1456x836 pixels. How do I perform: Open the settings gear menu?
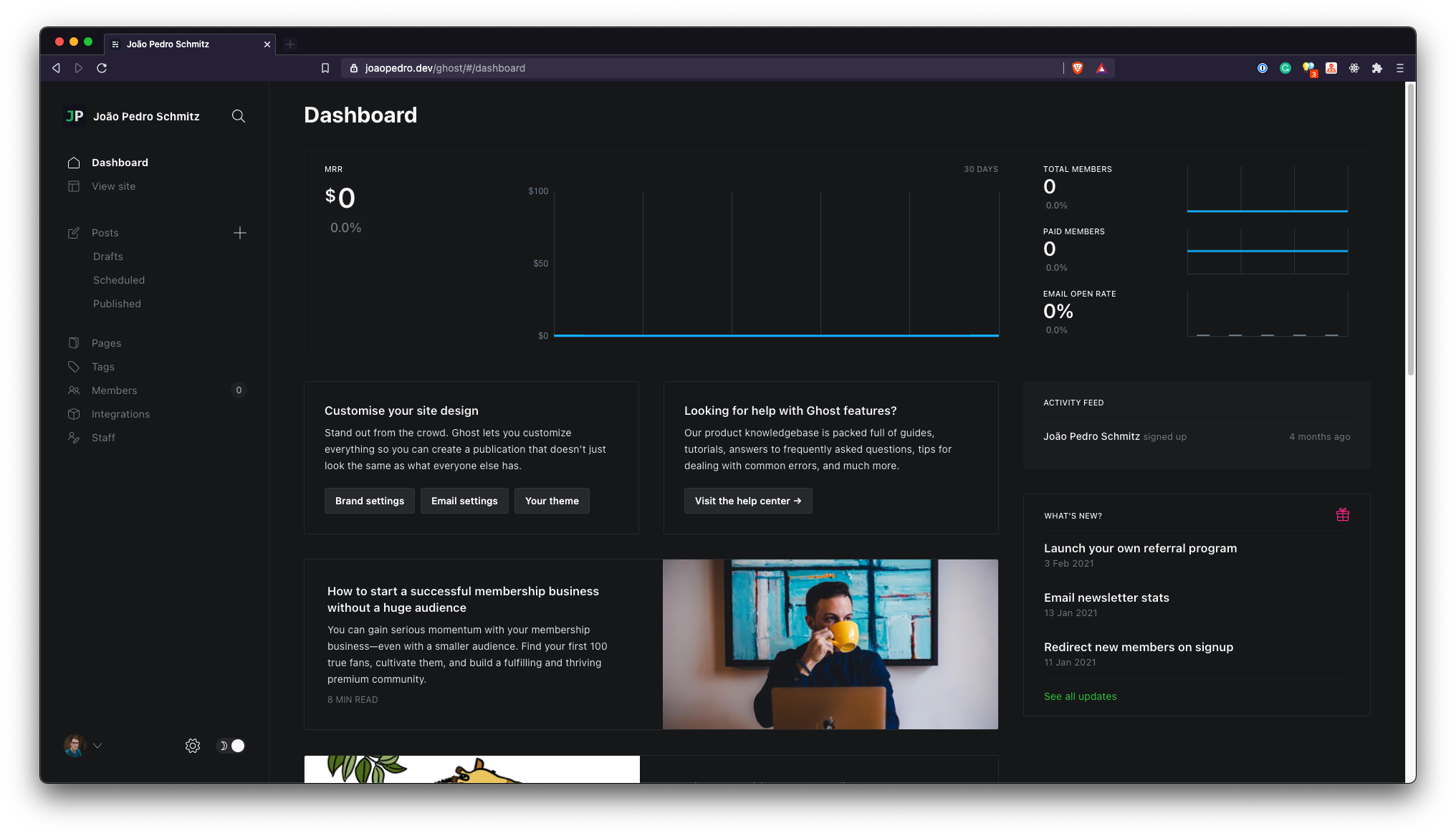[191, 745]
